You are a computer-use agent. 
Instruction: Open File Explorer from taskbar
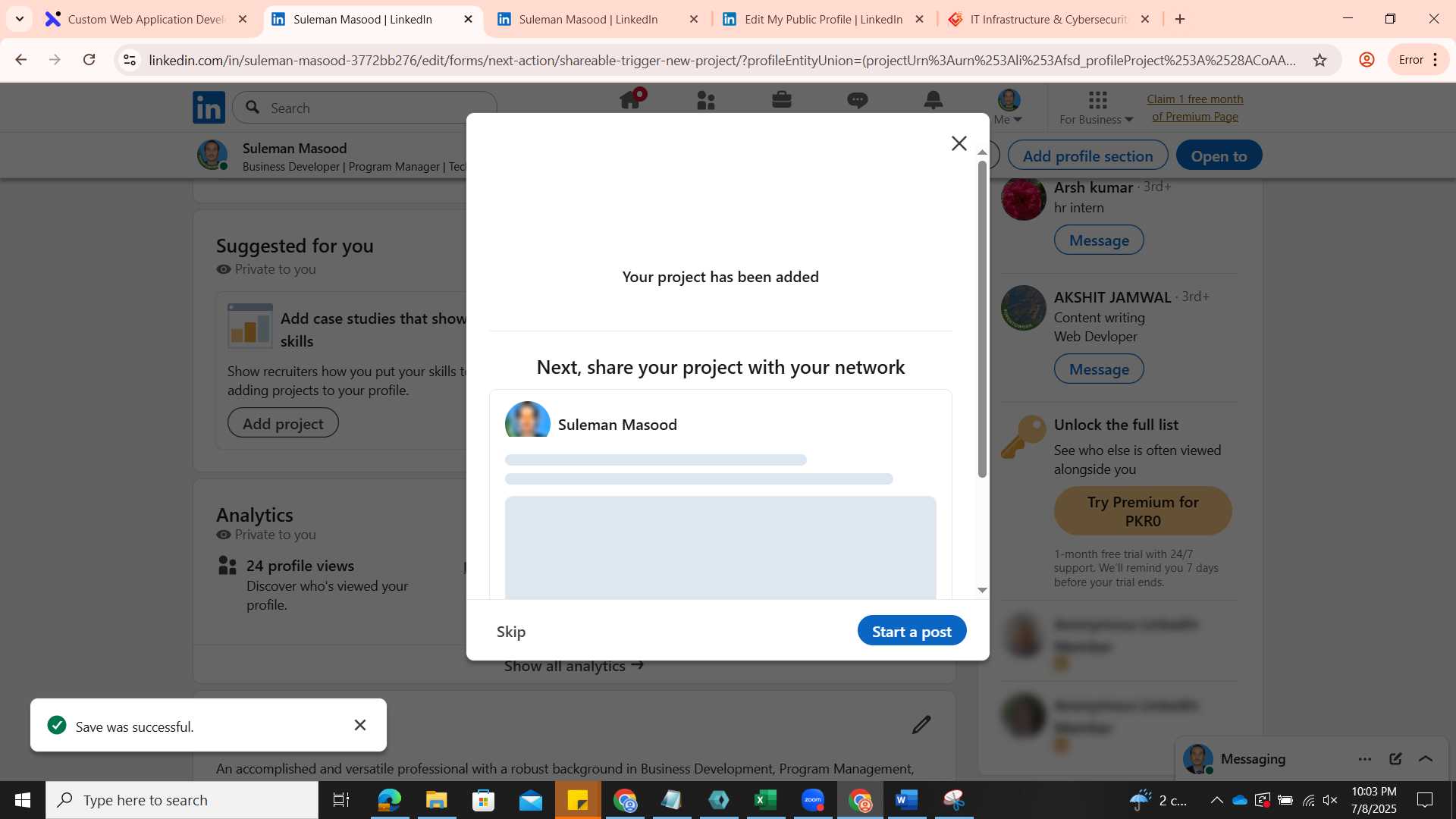pos(436,800)
